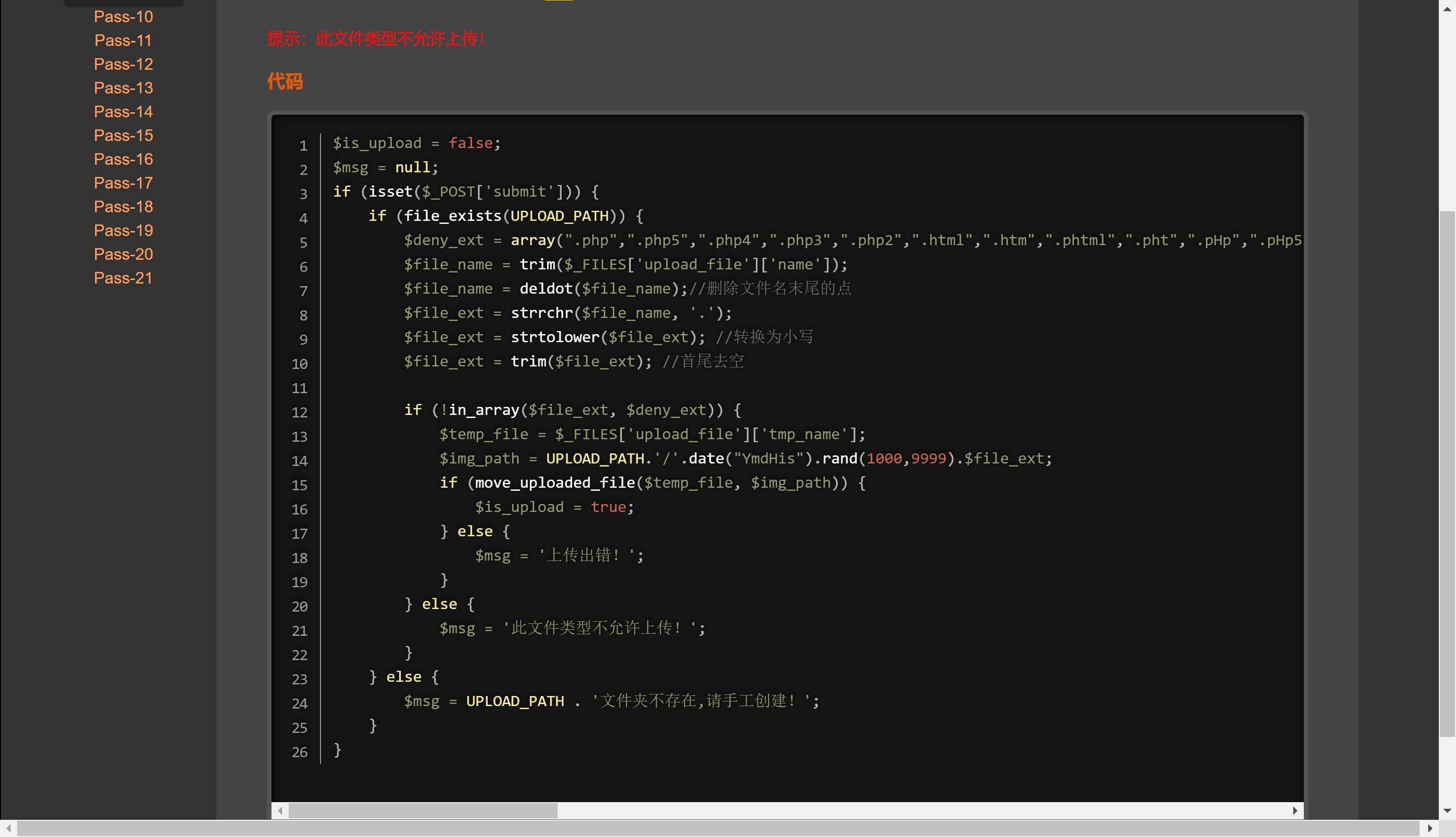1456x837 pixels.
Task: Select Pass-21 from the sidebar list
Action: point(123,277)
